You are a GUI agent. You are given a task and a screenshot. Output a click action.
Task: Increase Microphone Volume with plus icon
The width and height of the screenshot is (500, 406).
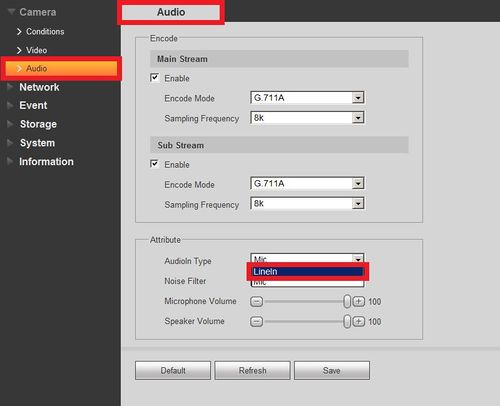pyautogui.click(x=359, y=301)
